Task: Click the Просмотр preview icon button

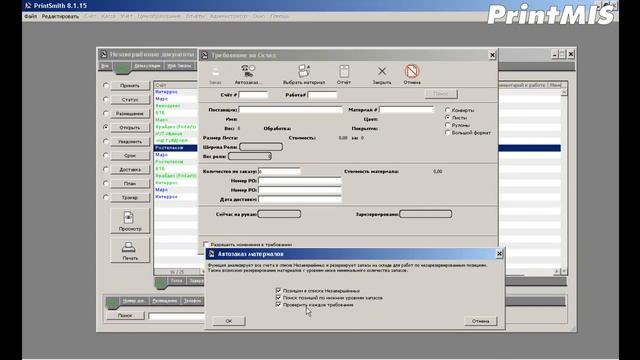Action: point(130,221)
